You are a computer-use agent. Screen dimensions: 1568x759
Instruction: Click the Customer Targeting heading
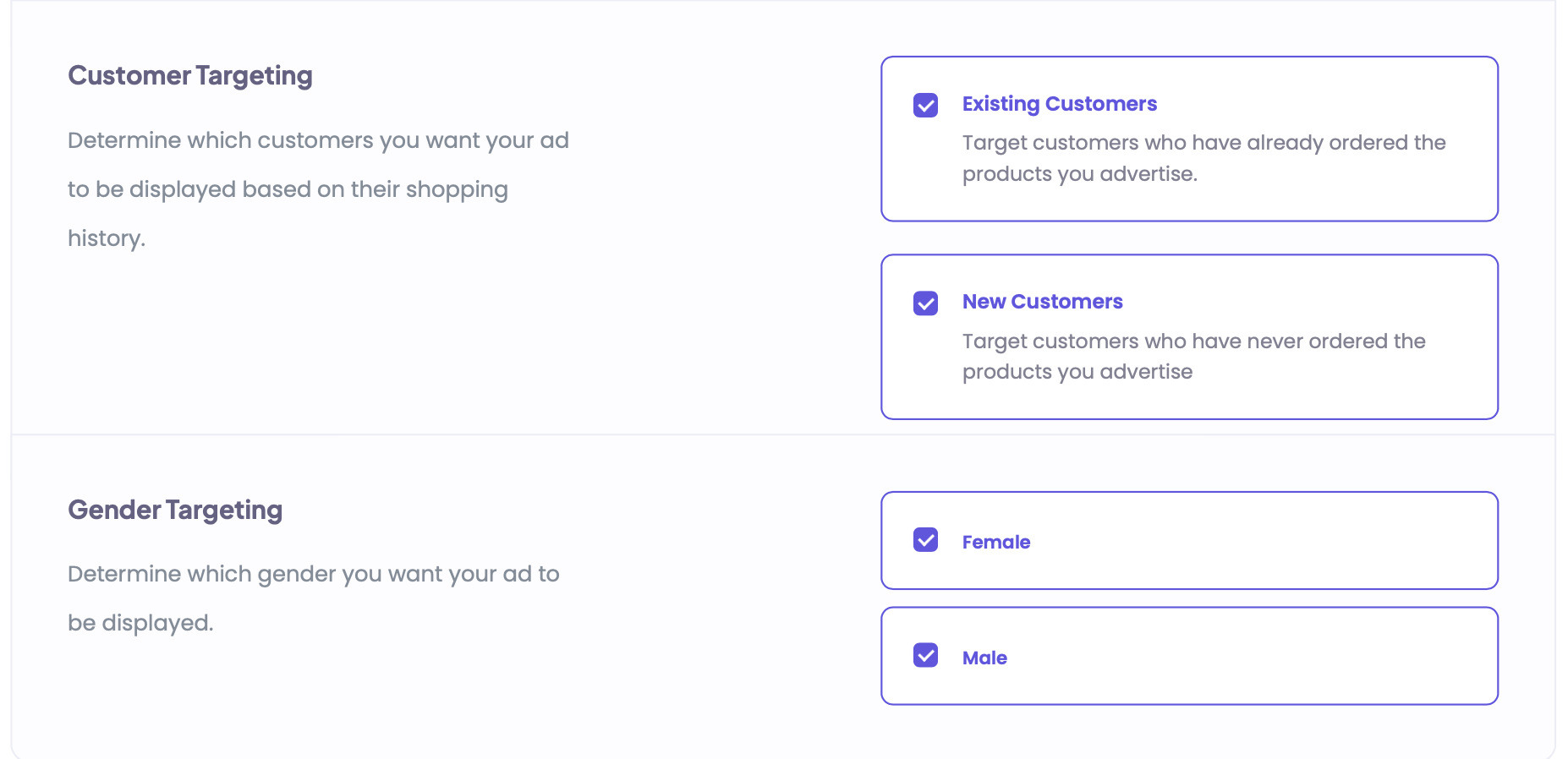(x=189, y=75)
